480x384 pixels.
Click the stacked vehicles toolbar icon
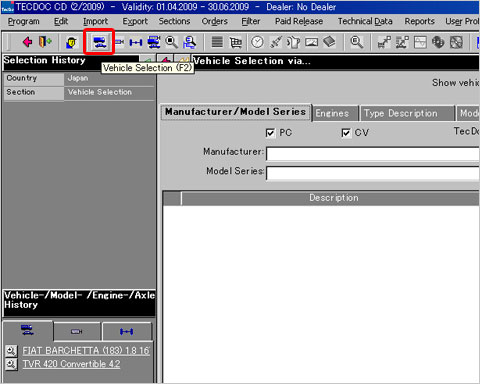pyautogui.click(x=154, y=42)
